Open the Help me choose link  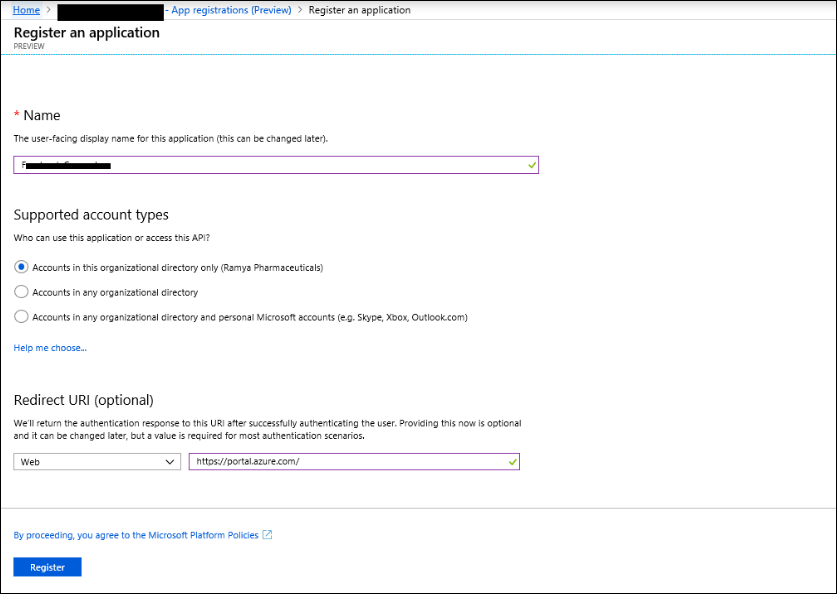(x=50, y=347)
